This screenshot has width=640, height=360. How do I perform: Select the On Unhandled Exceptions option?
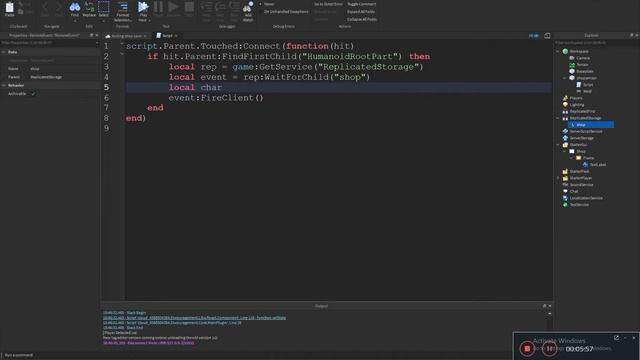pyautogui.click(x=286, y=12)
